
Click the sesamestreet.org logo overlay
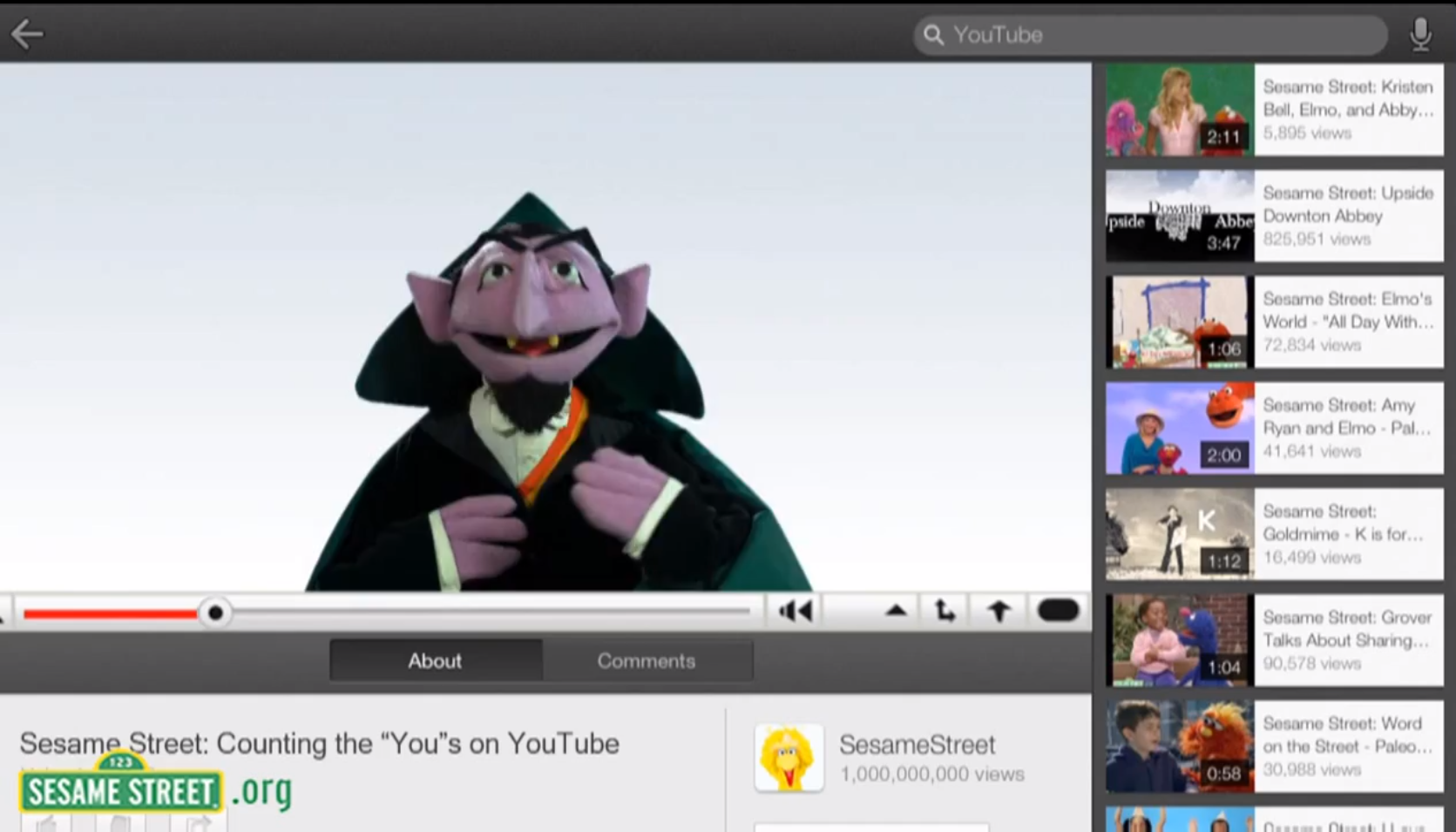[x=155, y=789]
